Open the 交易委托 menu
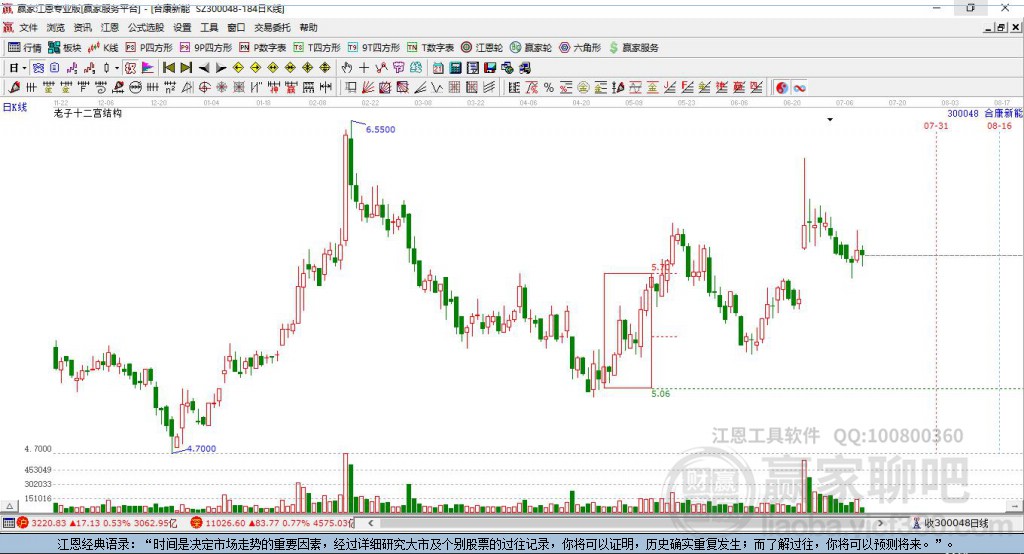This screenshot has width=1024, height=554. point(272,27)
